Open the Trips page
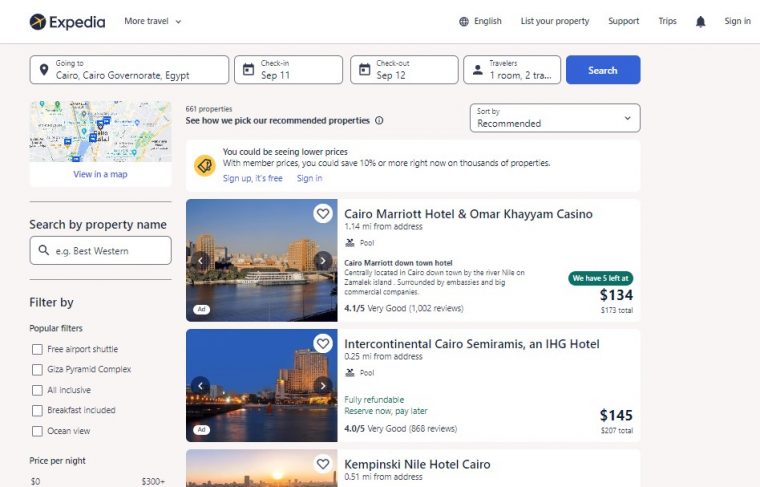 click(x=667, y=21)
